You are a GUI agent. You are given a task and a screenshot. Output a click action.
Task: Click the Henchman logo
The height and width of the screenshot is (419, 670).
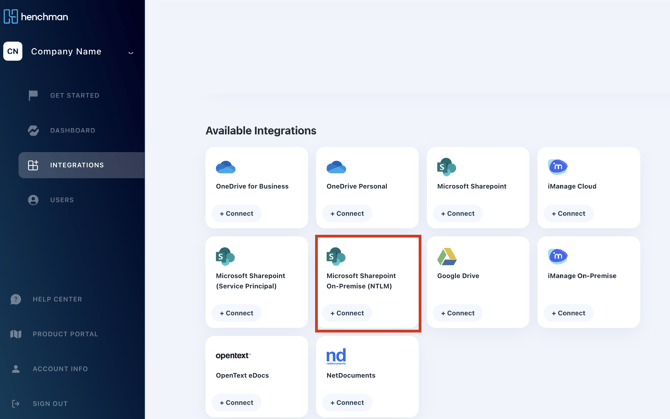[36, 17]
